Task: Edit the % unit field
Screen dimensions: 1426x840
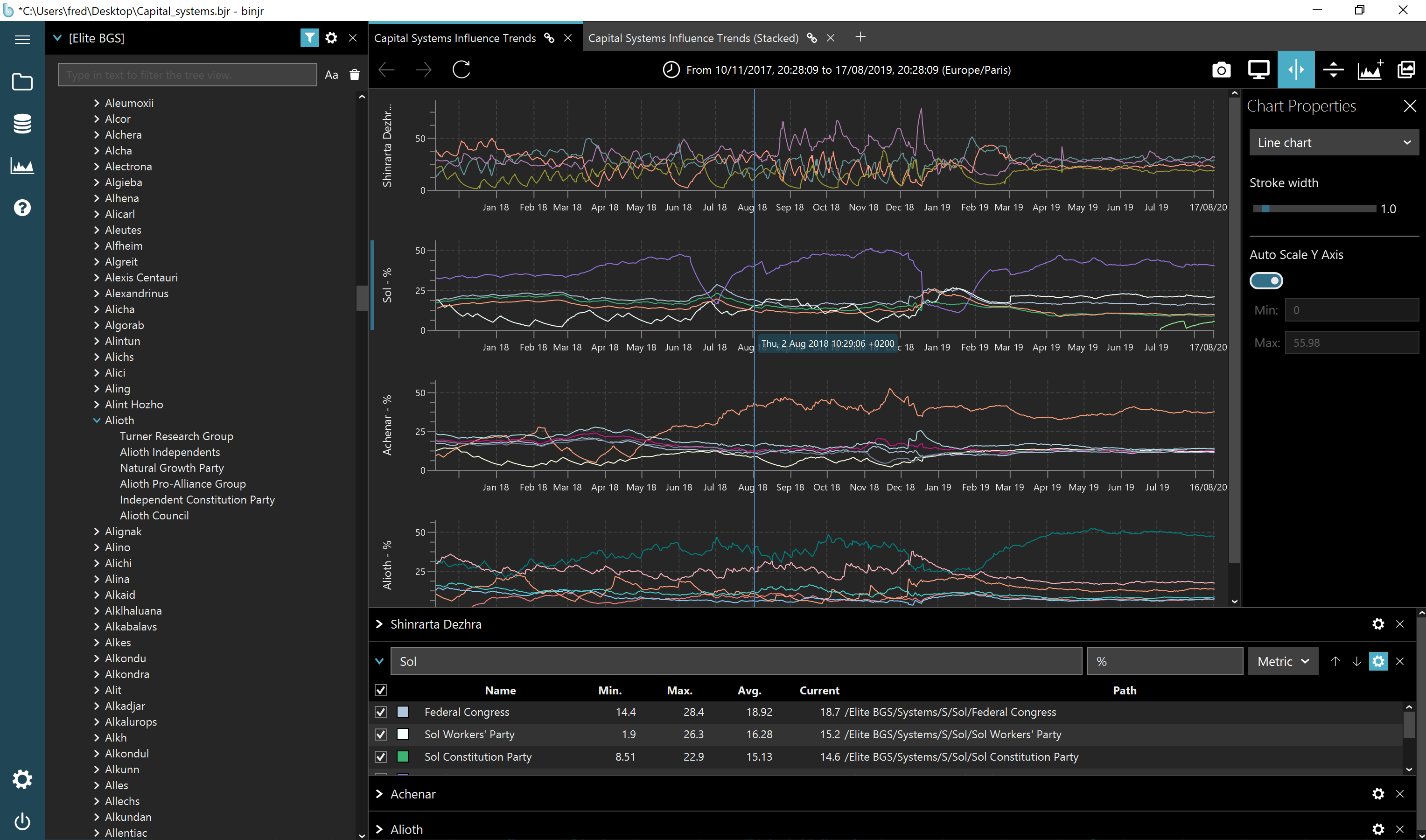Action: pos(1165,661)
